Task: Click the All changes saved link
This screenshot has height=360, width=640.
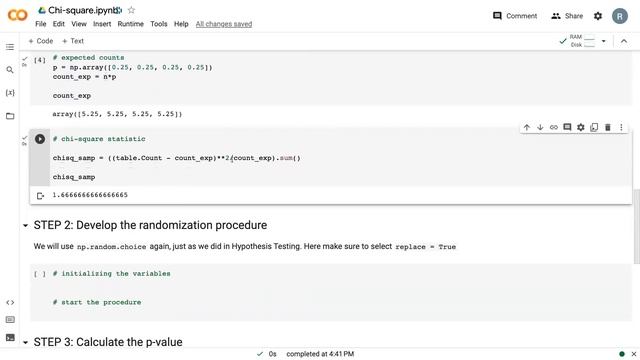Action: click(224, 24)
